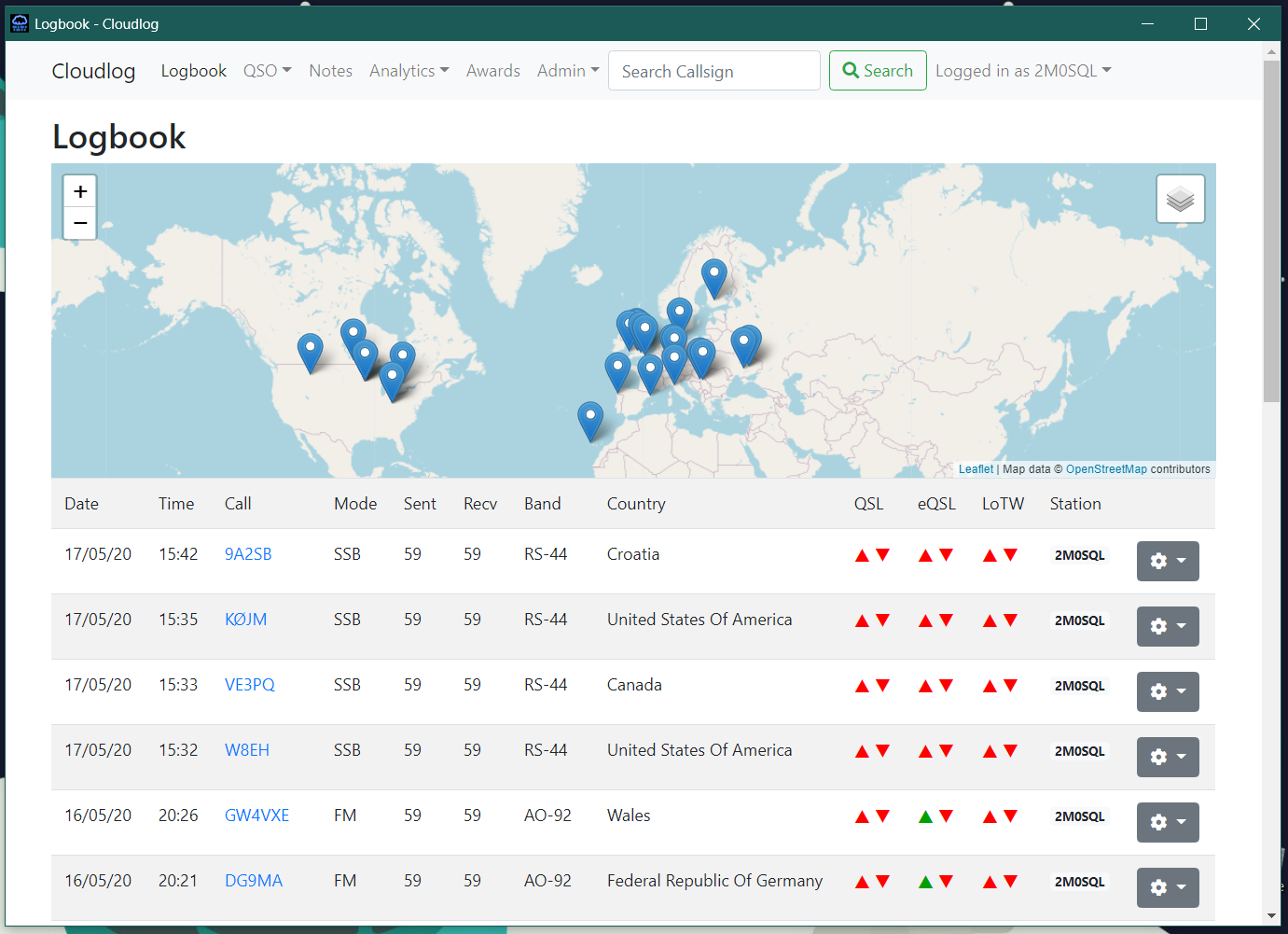Click green eQSL received arrow for GW4VXE
Image resolution: width=1288 pixels, height=934 pixels.
pos(925,816)
